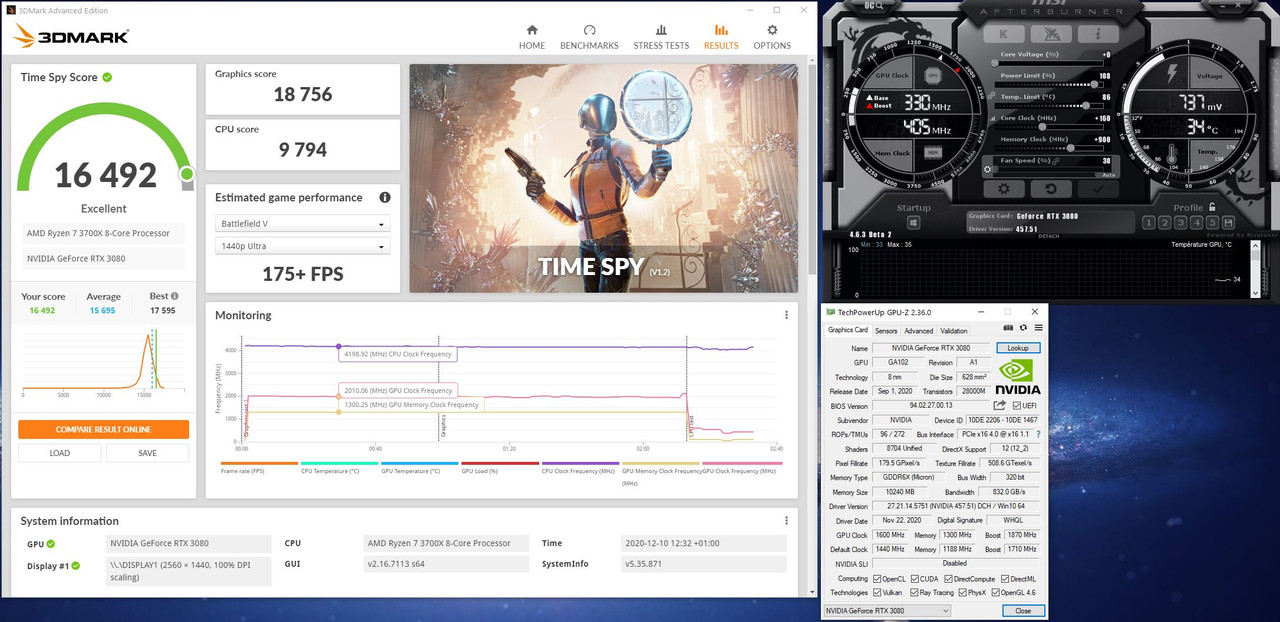
Task: Switch to the Validation tab in GPU-Z
Action: click(954, 331)
